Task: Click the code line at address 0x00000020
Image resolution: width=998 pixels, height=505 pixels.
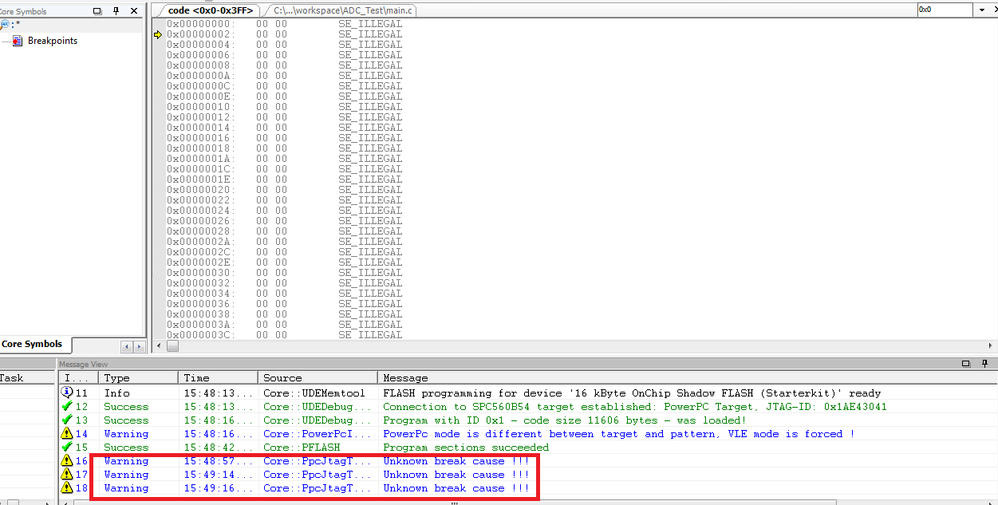Action: pos(284,190)
